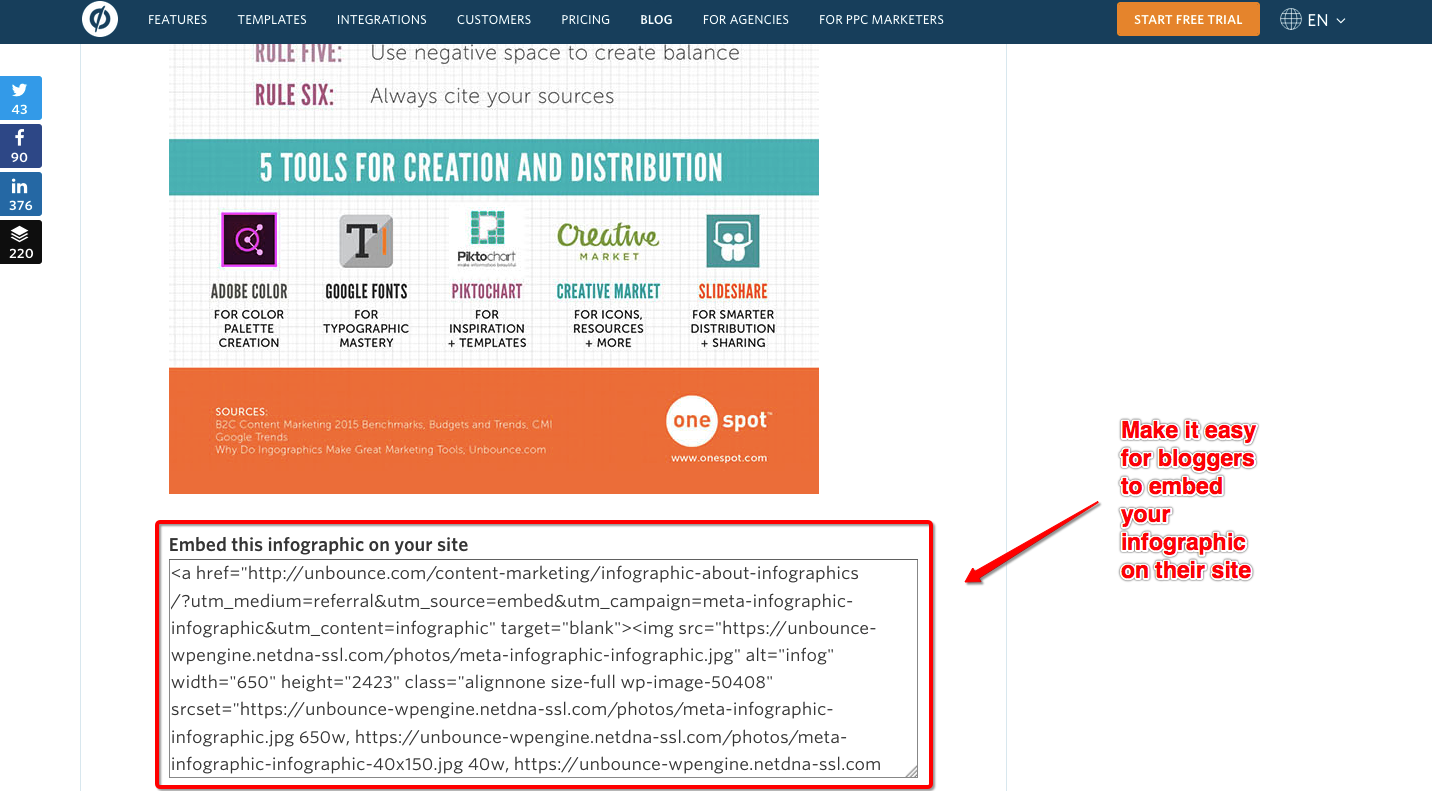This screenshot has width=1432, height=791.
Task: Click the SlideShare icon in infographic
Action: [733, 241]
